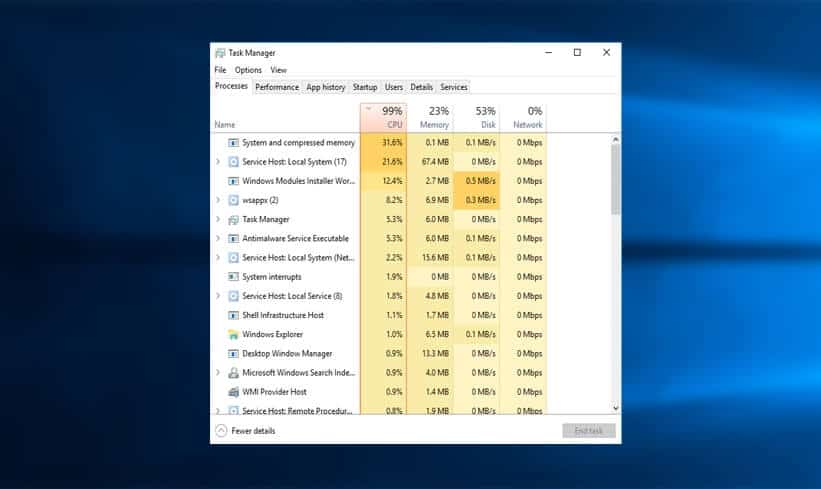Go to the Details tab

pos(421,87)
